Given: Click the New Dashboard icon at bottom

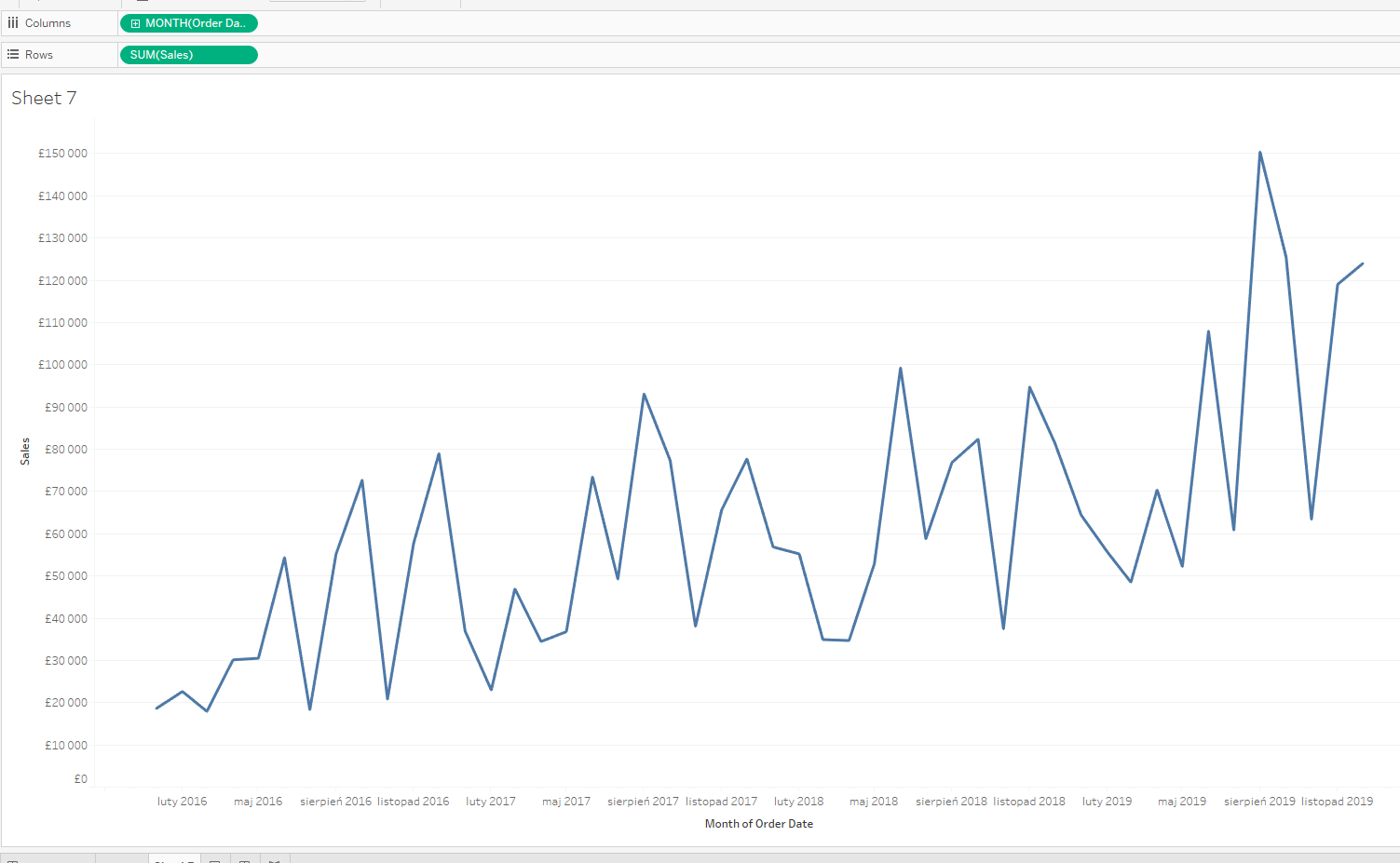Looking at the screenshot, I should 244,860.
